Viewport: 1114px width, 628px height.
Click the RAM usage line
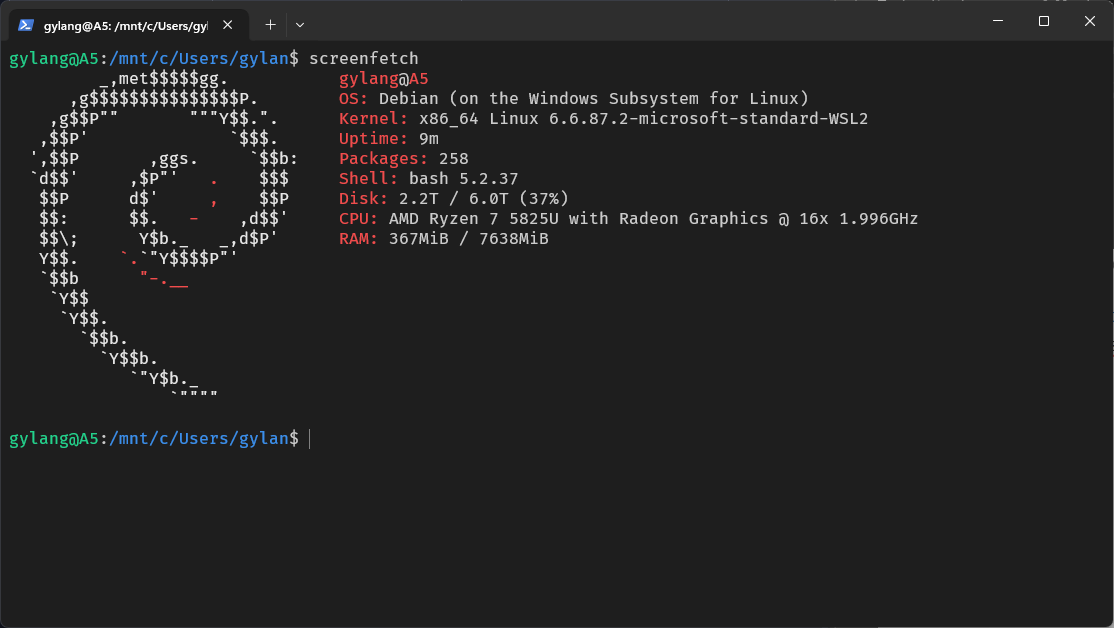pyautogui.click(x=443, y=239)
